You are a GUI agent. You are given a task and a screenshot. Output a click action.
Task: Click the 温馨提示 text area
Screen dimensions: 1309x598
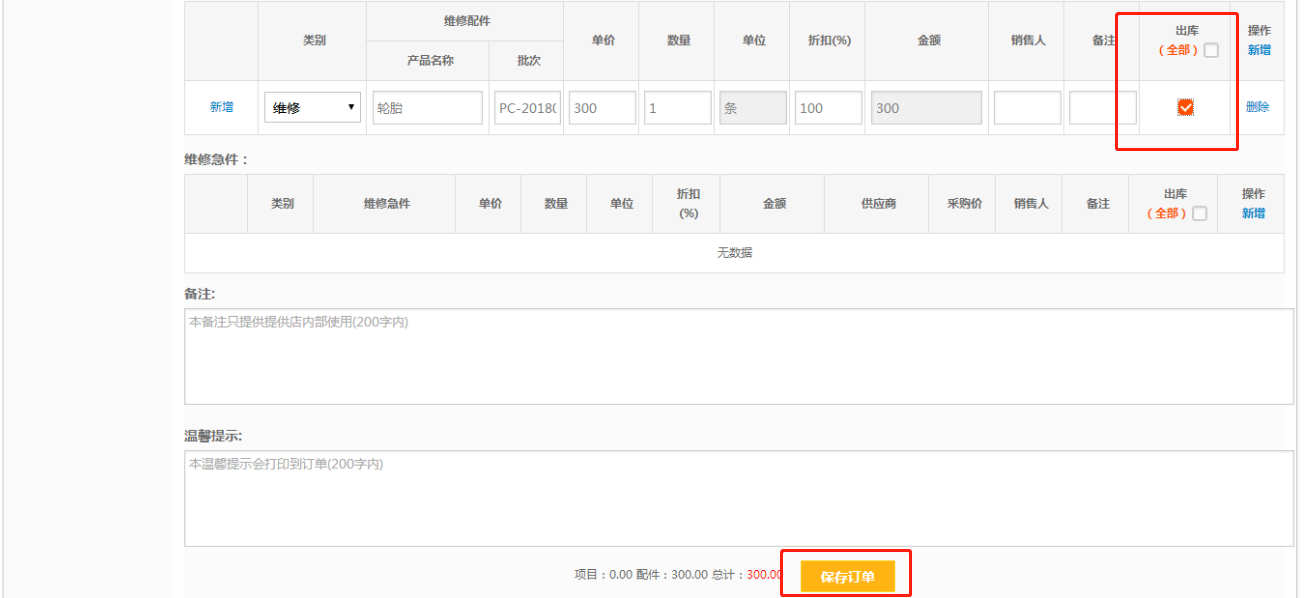738,498
